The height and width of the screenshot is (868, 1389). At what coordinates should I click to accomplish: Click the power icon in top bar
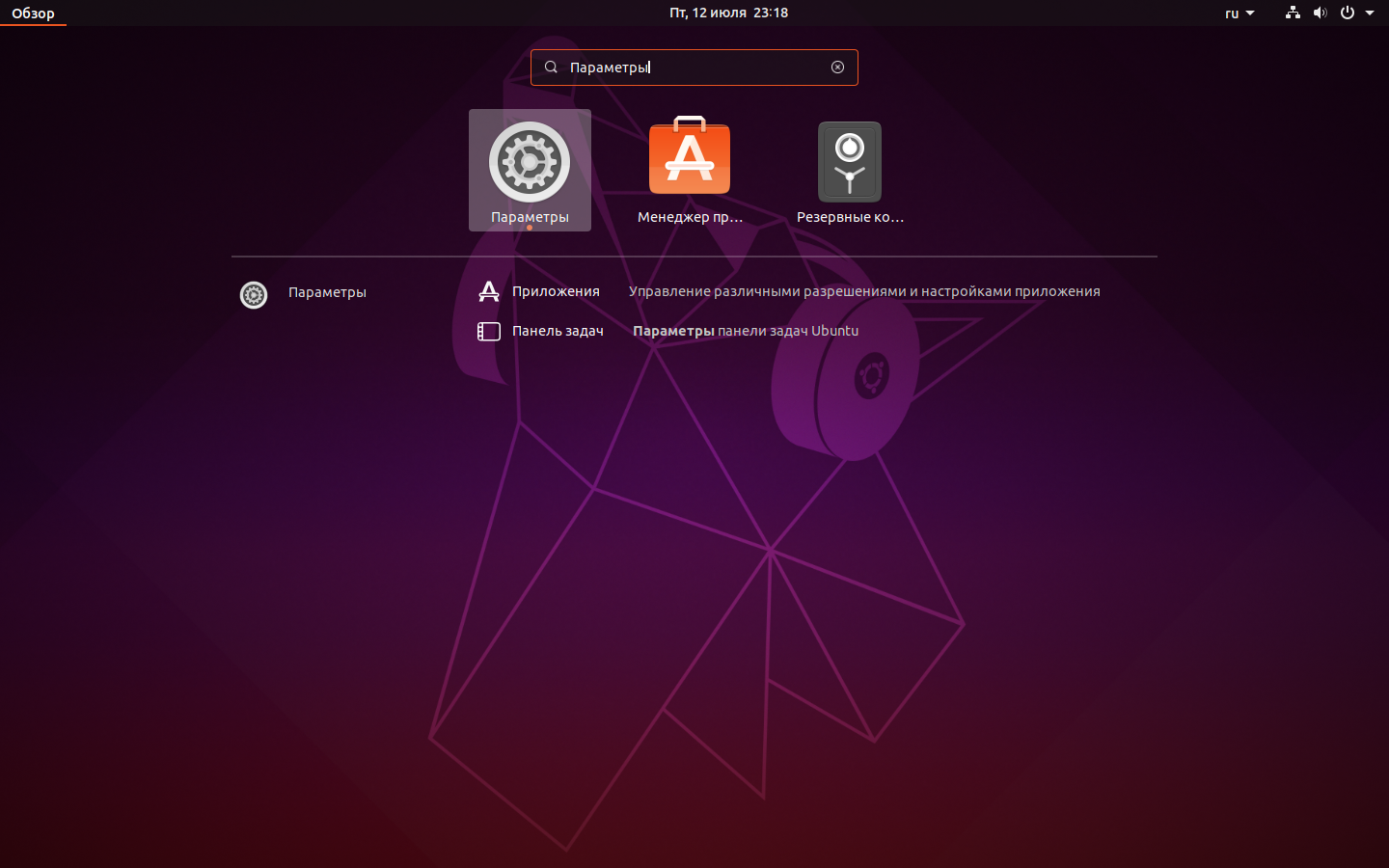click(1348, 13)
